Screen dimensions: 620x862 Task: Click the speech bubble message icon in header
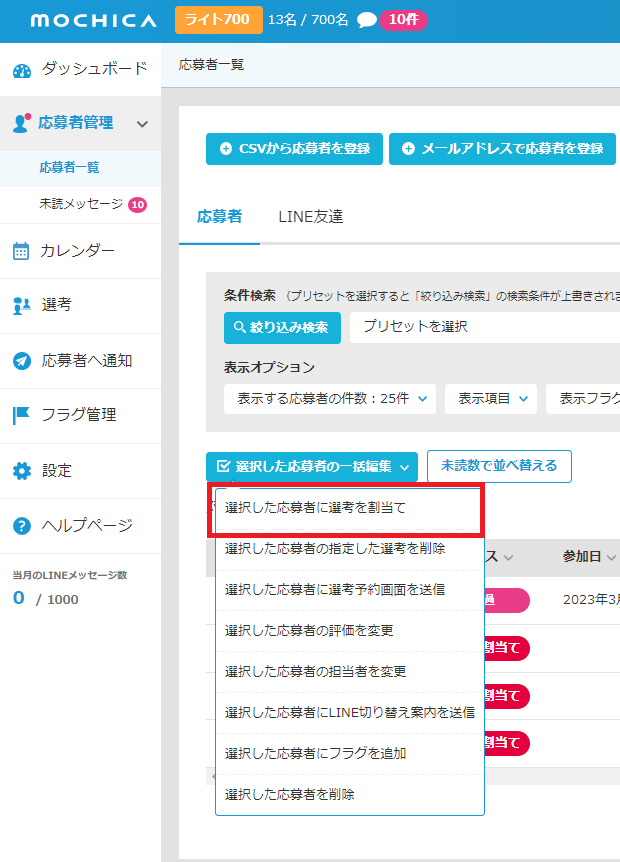pyautogui.click(x=366, y=21)
